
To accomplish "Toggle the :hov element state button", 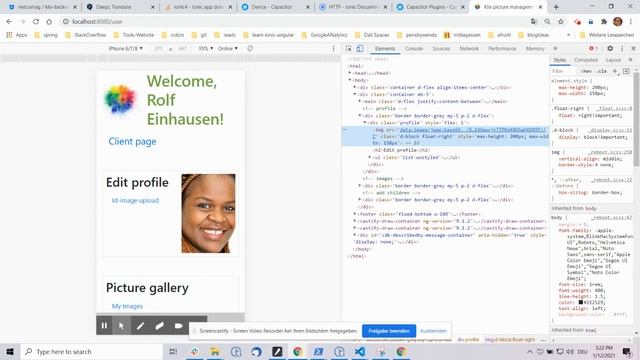I will (587, 71).
